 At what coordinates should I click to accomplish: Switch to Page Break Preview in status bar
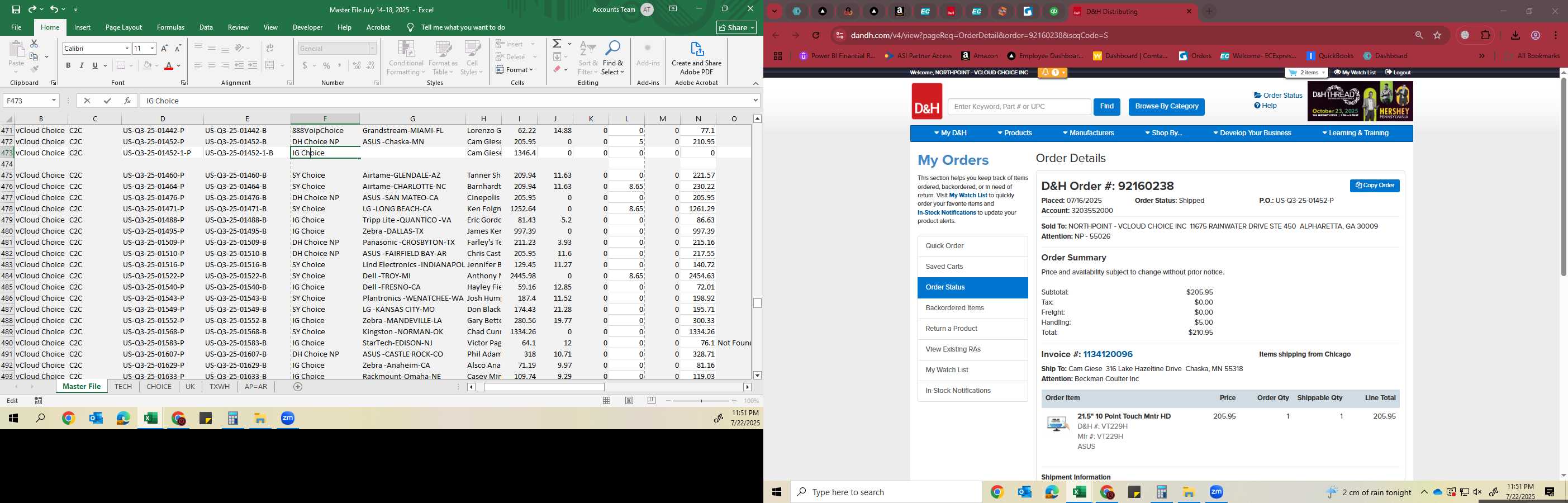(652, 401)
